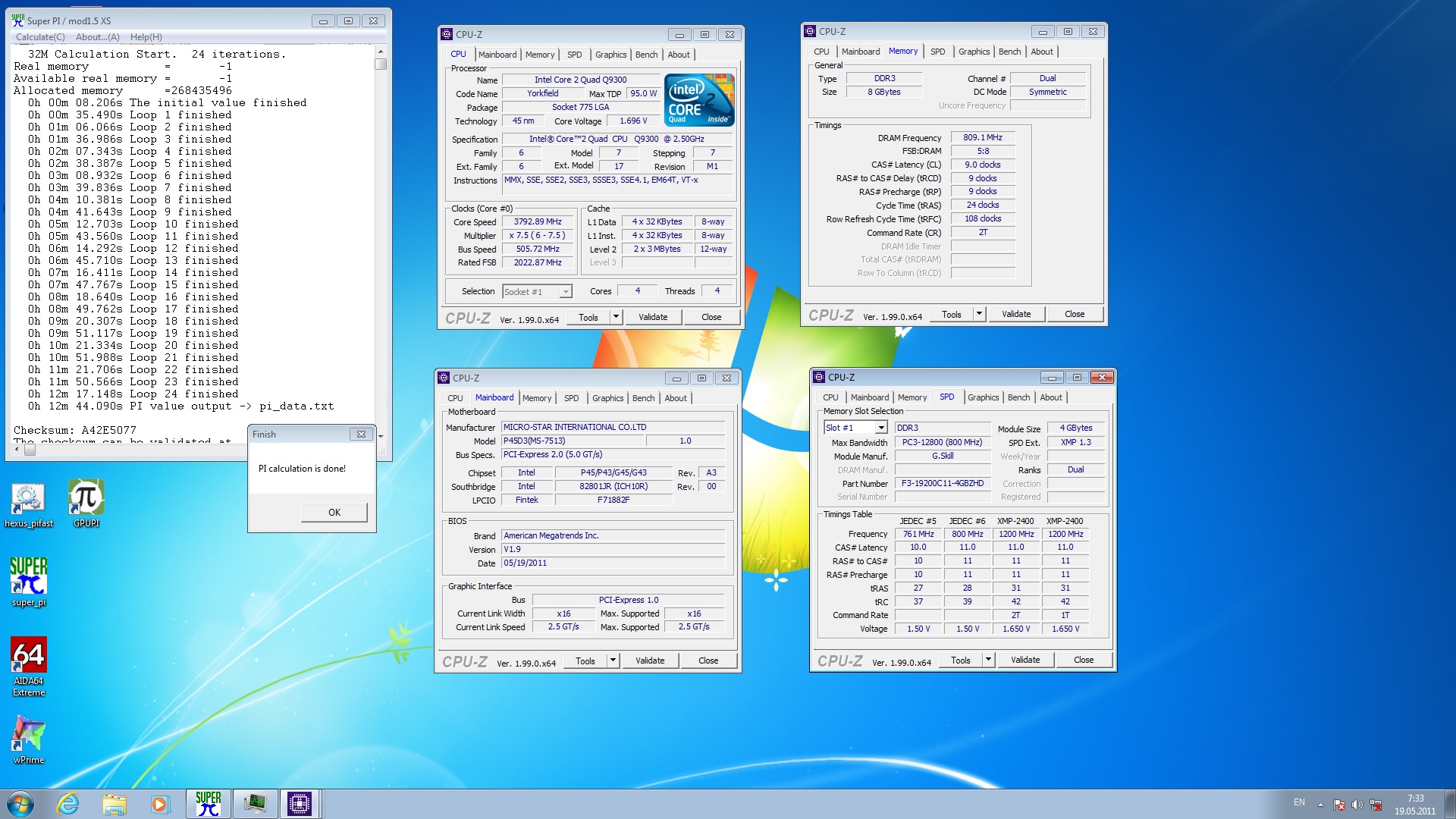Click Close button in the SPD window
This screenshot has height=819, width=1456.
[1084, 660]
